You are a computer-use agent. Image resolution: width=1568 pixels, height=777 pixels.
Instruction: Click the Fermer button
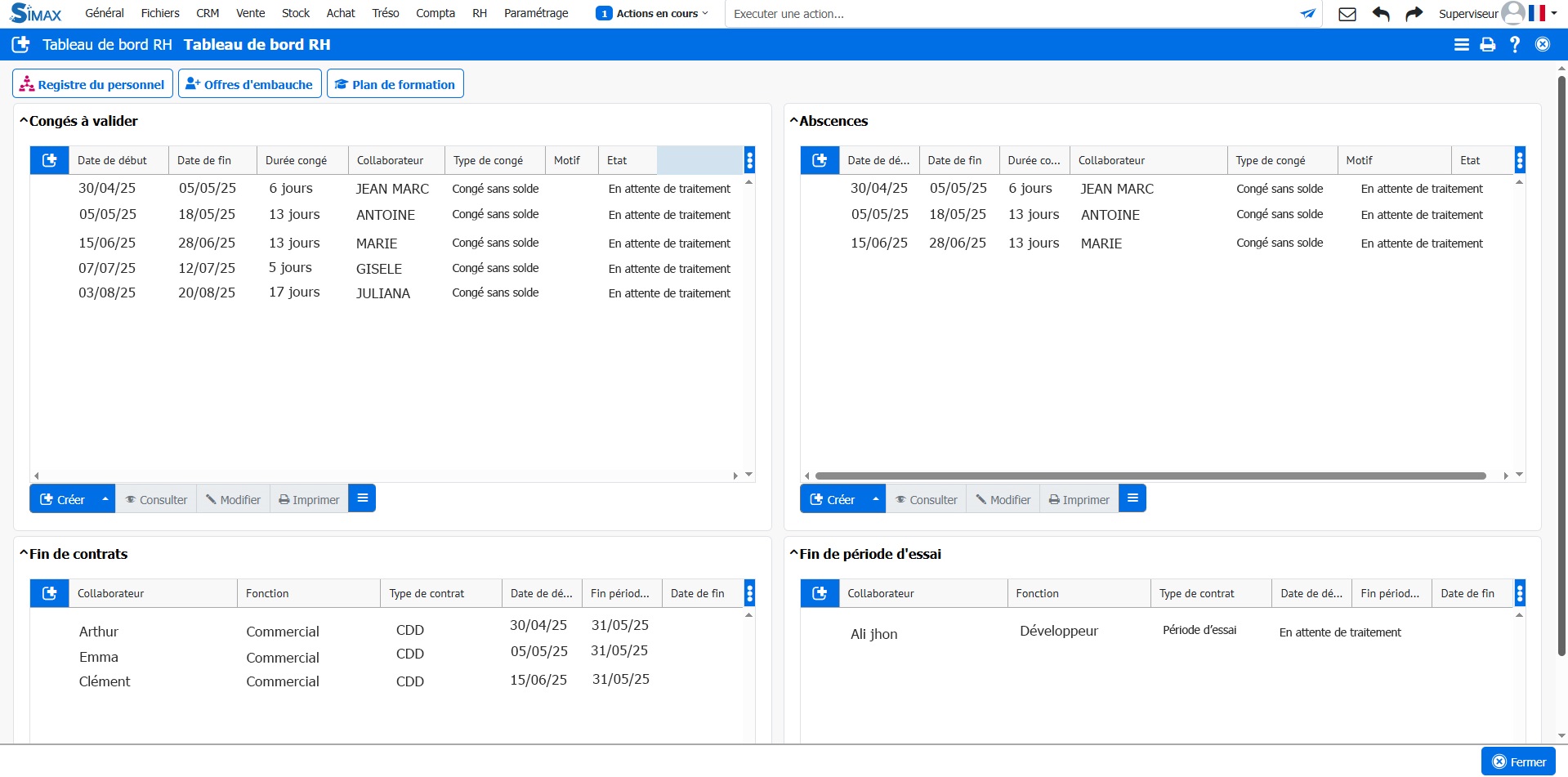[1519, 761]
